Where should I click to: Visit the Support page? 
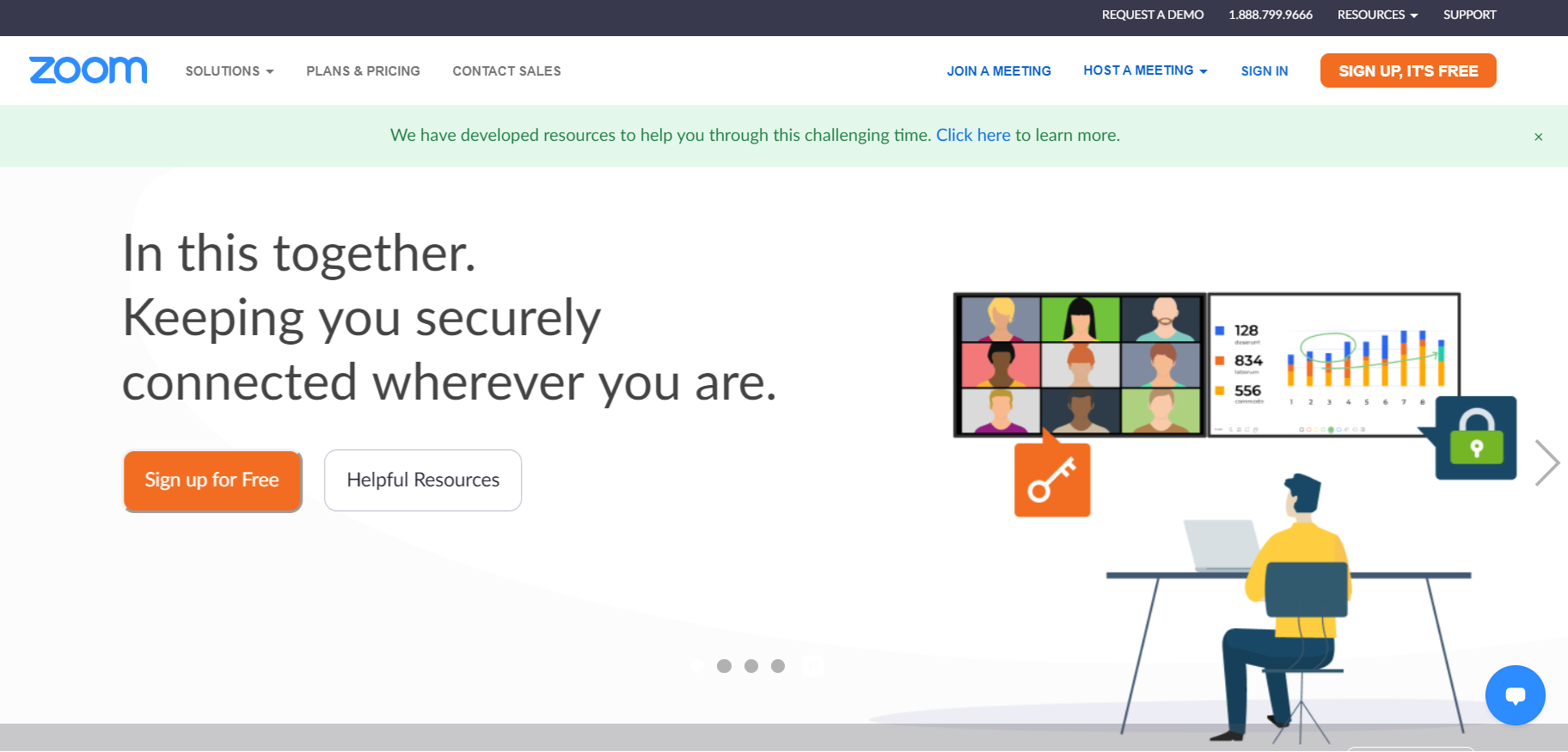1470,15
